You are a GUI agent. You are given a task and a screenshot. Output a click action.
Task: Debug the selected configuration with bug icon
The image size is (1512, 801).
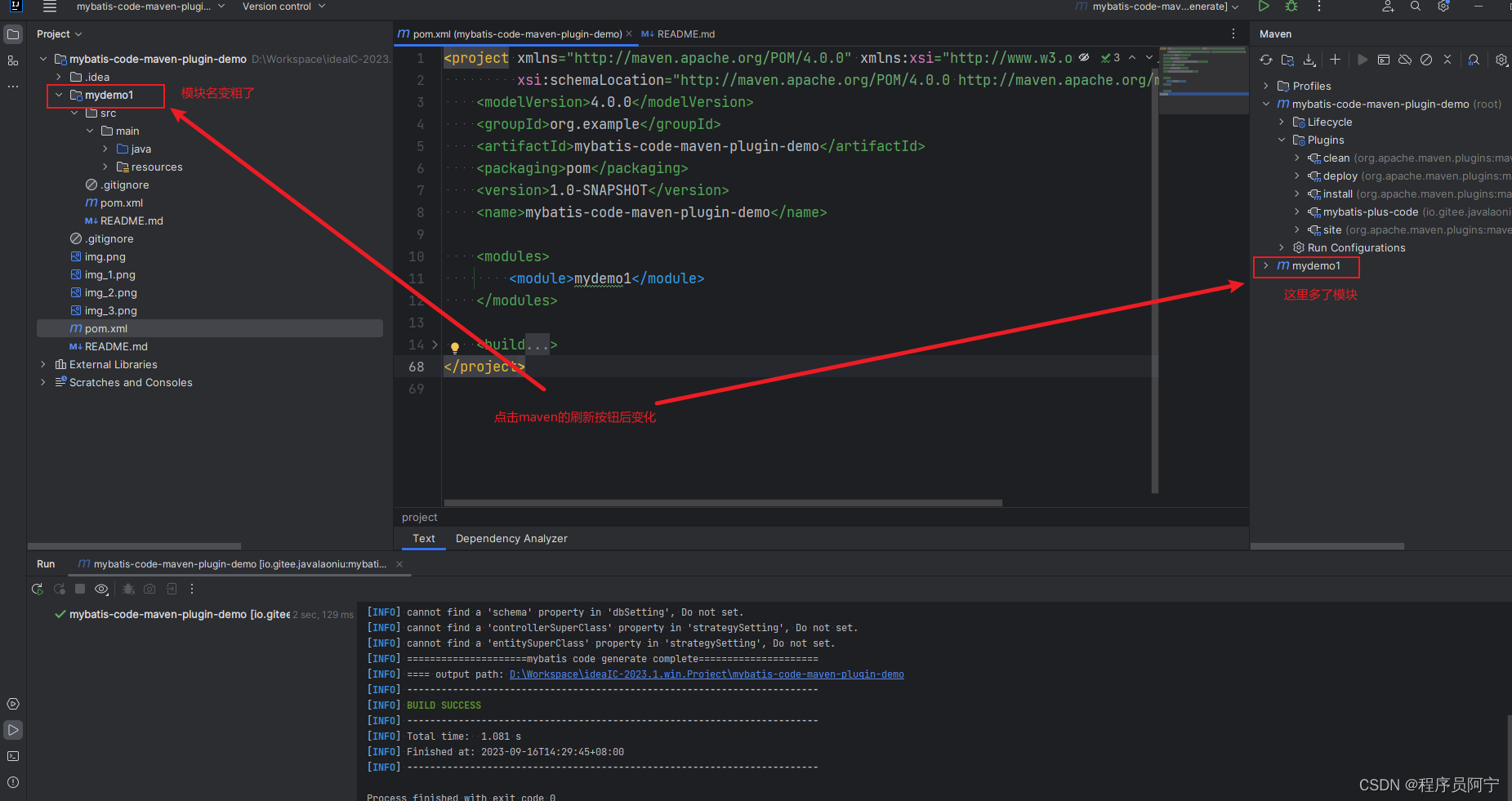tap(1291, 7)
